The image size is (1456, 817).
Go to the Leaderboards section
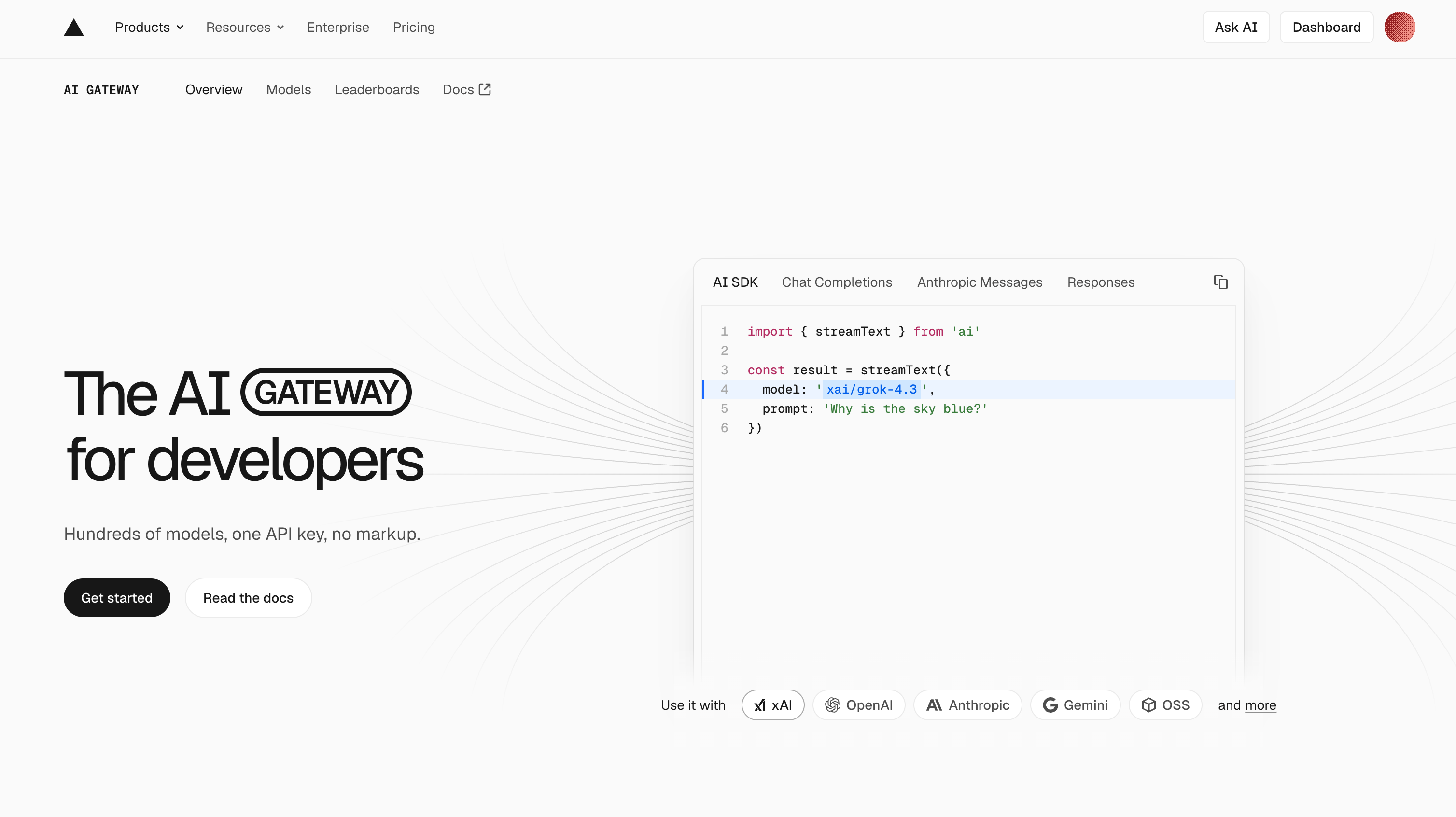[x=377, y=89]
